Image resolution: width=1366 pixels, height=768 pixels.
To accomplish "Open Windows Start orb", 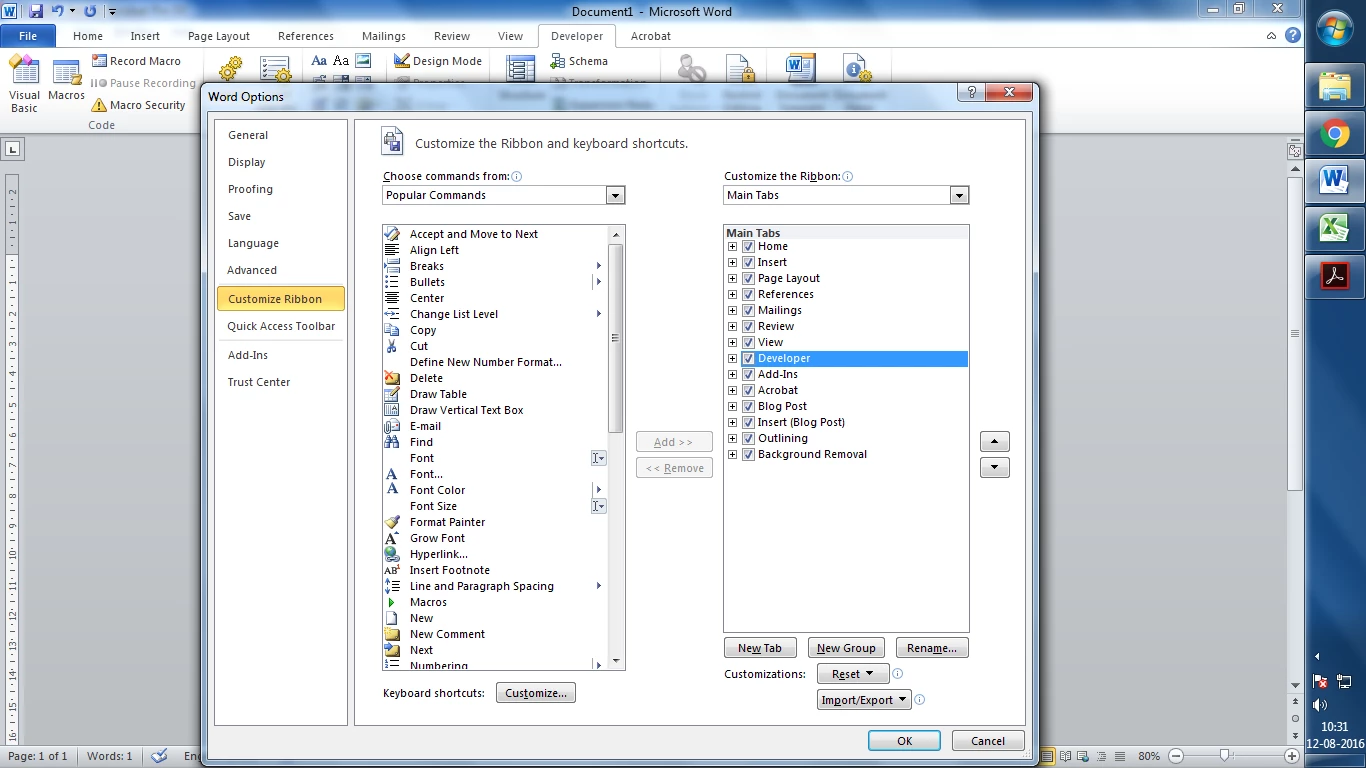I will pos(1335,29).
